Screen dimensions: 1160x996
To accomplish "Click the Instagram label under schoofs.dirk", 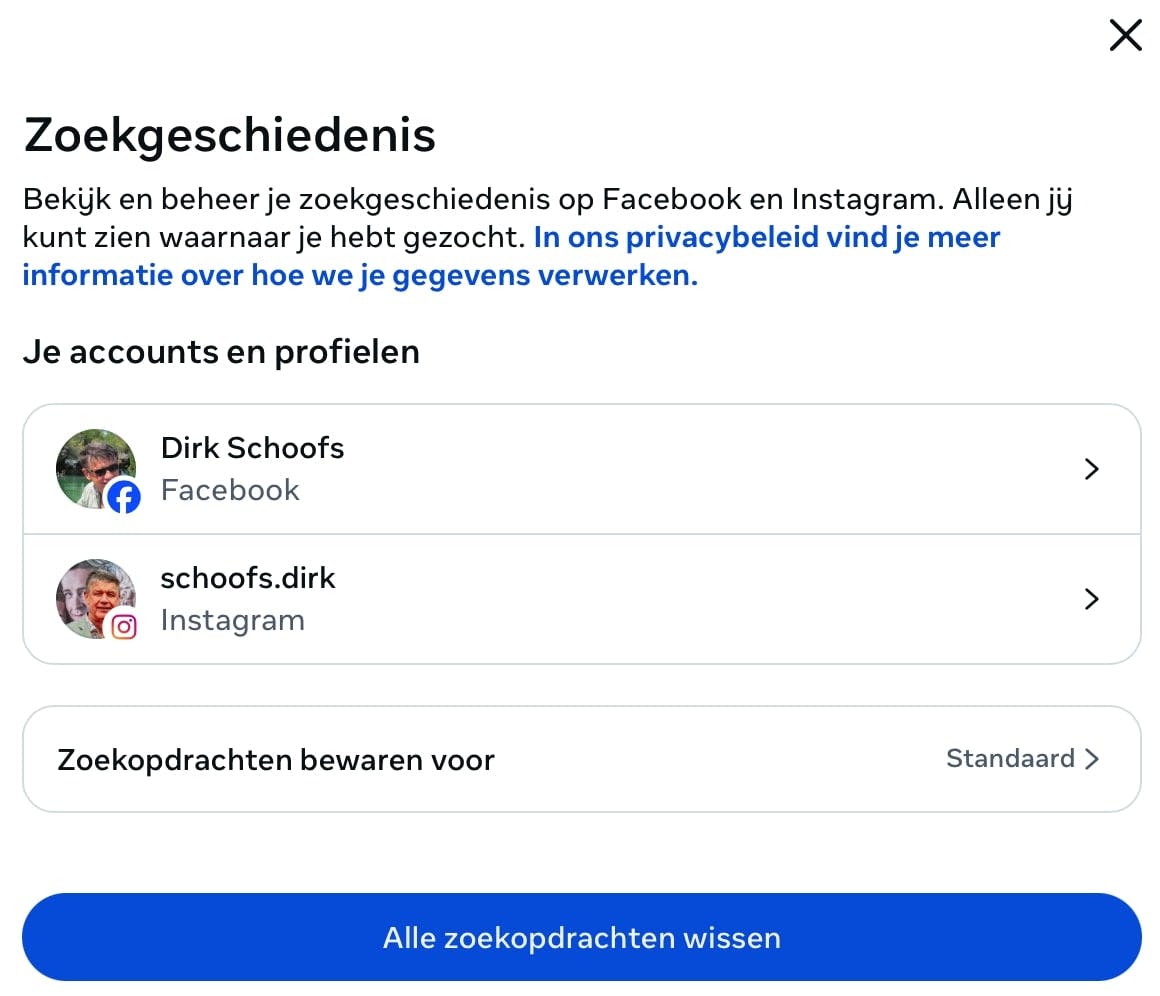I will coord(232,620).
